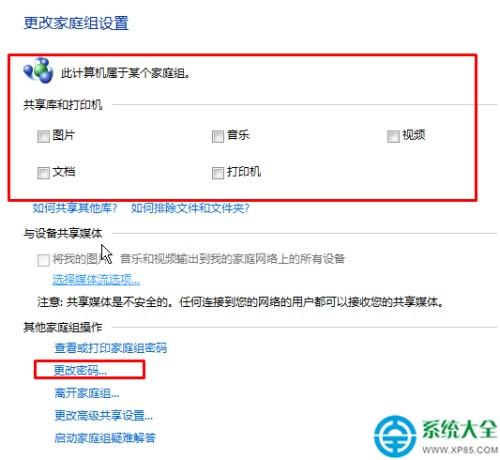Click the 更改家庭组设置 page heading
The width and height of the screenshot is (500, 460).
click(x=76, y=23)
